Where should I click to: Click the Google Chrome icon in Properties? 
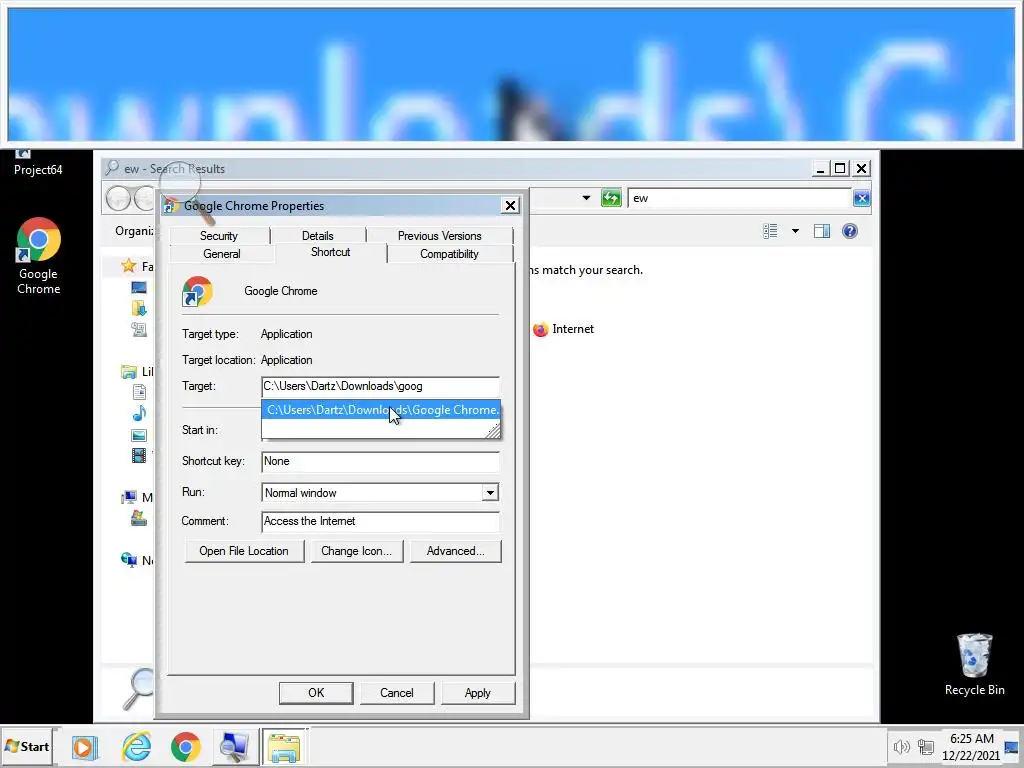point(197,291)
